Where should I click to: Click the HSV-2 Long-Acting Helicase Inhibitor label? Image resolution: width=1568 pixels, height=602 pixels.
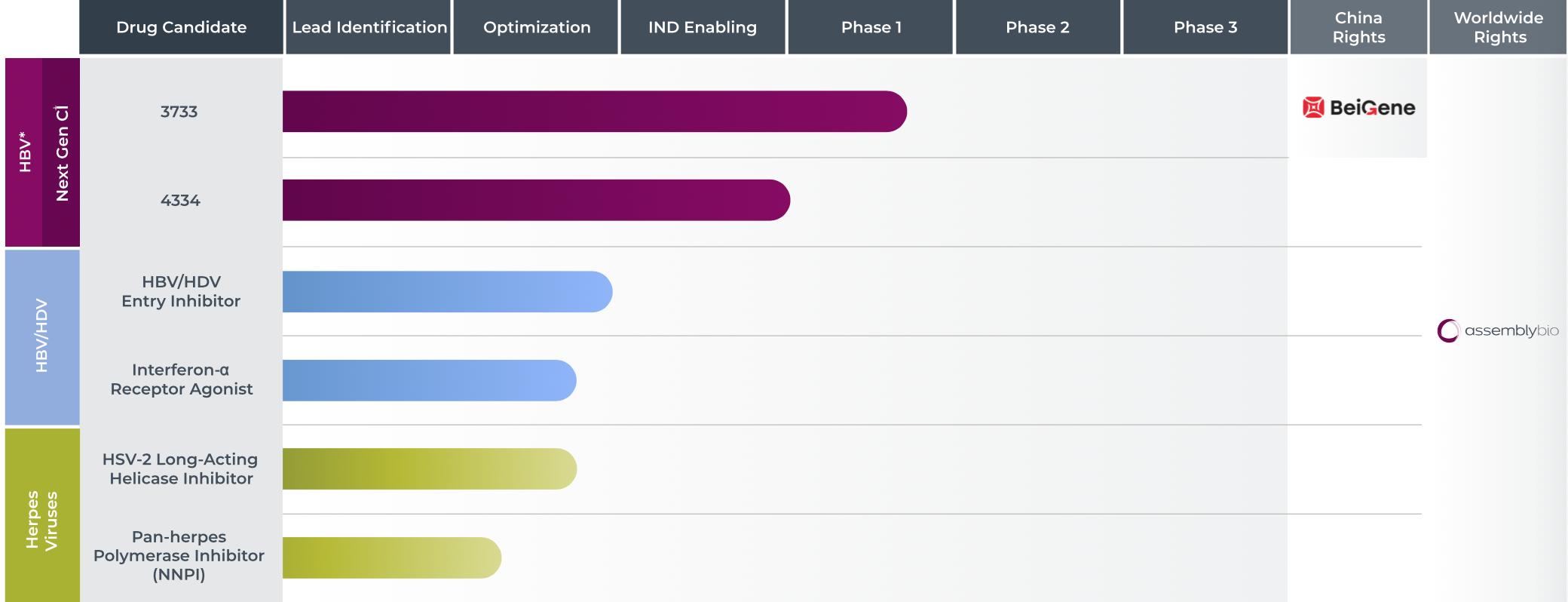181,468
